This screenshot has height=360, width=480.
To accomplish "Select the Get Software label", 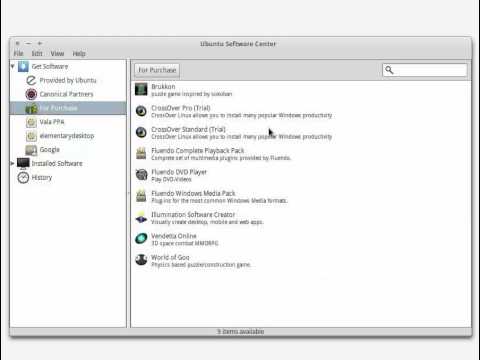I will (50, 66).
